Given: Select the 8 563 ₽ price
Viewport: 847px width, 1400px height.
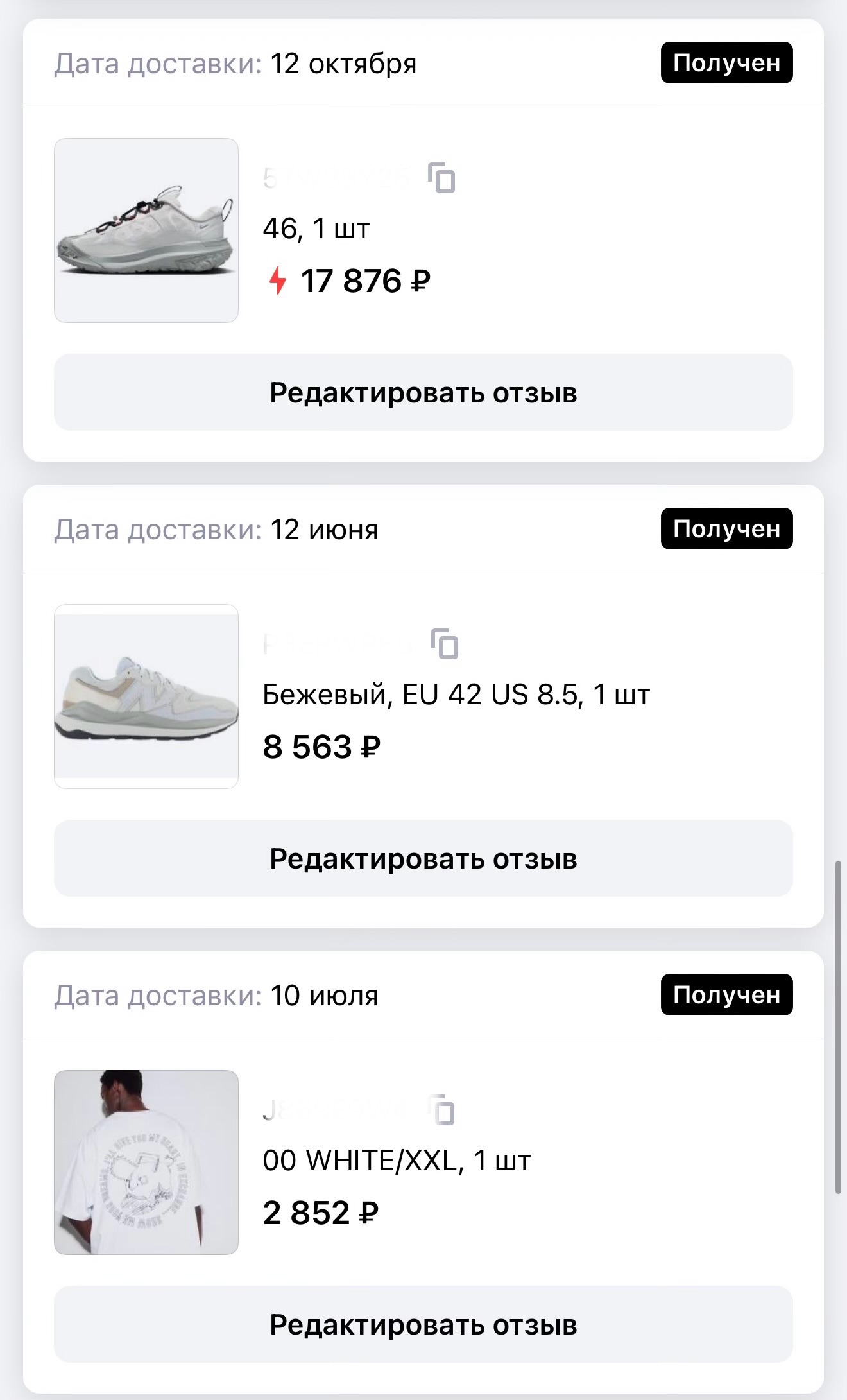Looking at the screenshot, I should pyautogui.click(x=321, y=747).
